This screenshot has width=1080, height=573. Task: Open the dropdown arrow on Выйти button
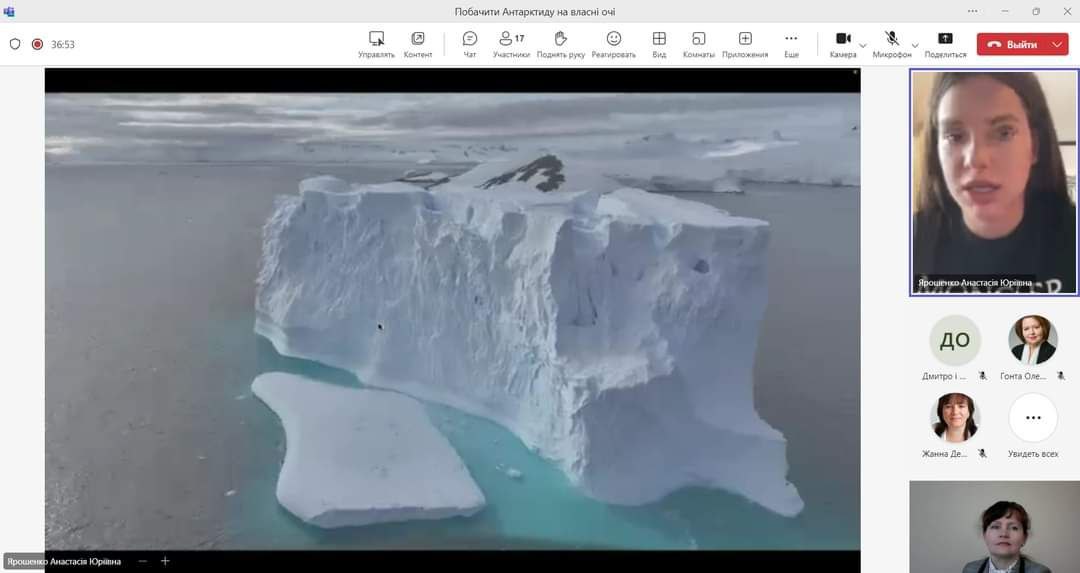pyautogui.click(x=1058, y=44)
